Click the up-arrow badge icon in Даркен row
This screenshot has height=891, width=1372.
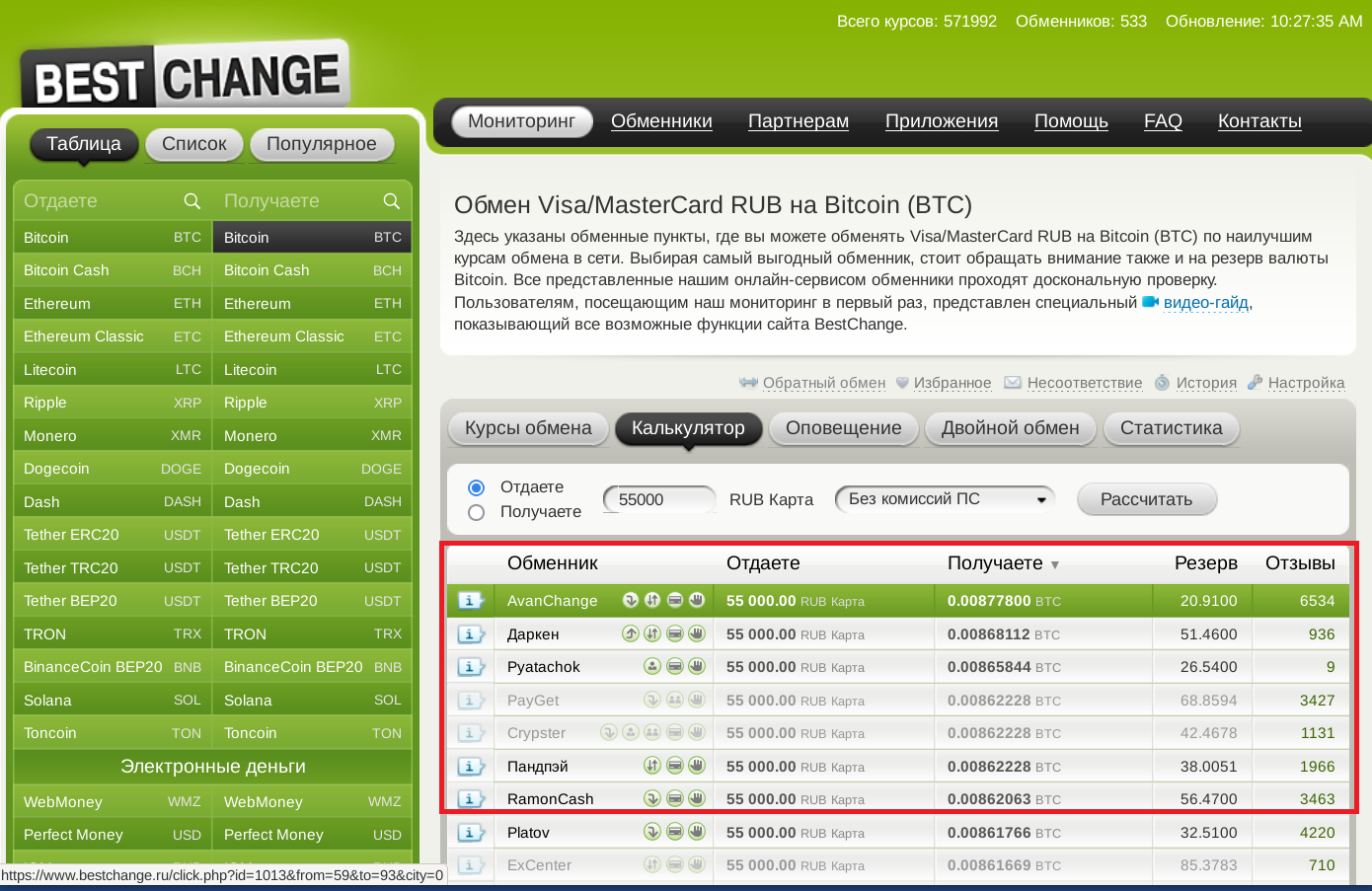click(631, 633)
